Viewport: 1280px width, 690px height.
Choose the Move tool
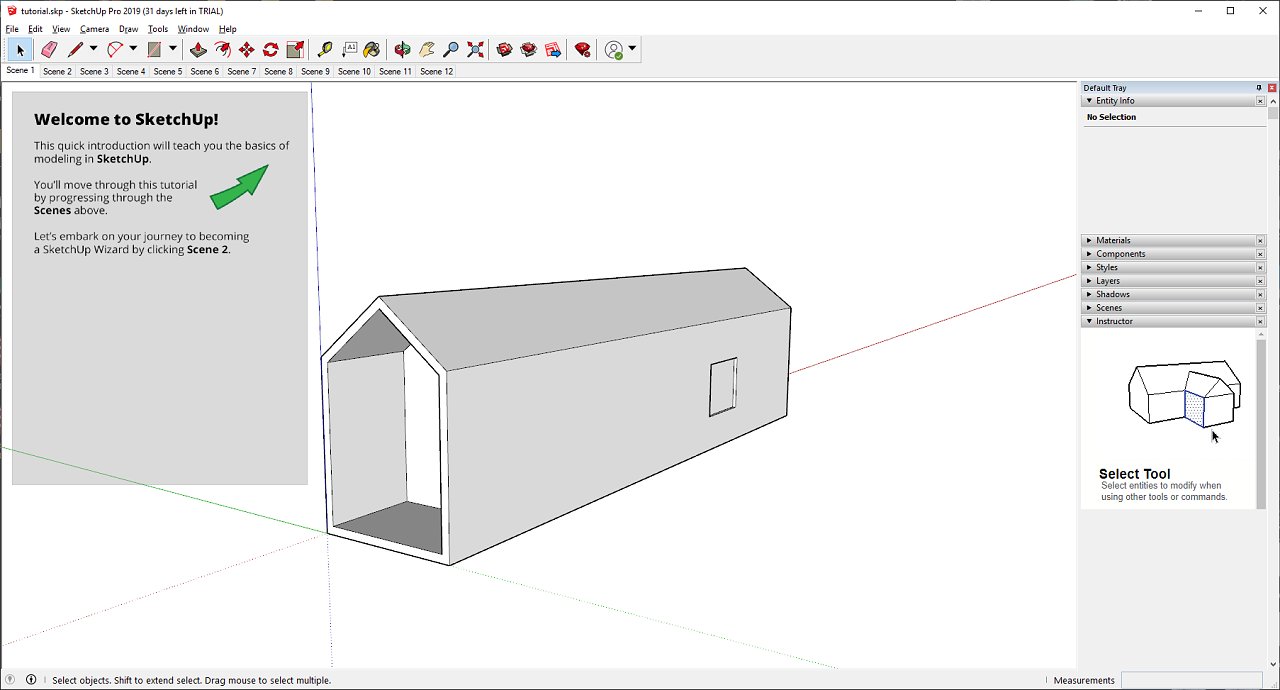tap(246, 50)
